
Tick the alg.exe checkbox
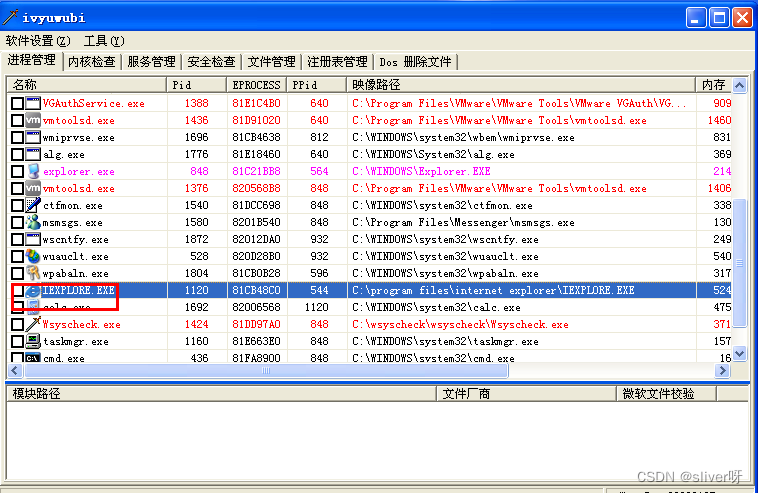pyautogui.click(x=17, y=154)
